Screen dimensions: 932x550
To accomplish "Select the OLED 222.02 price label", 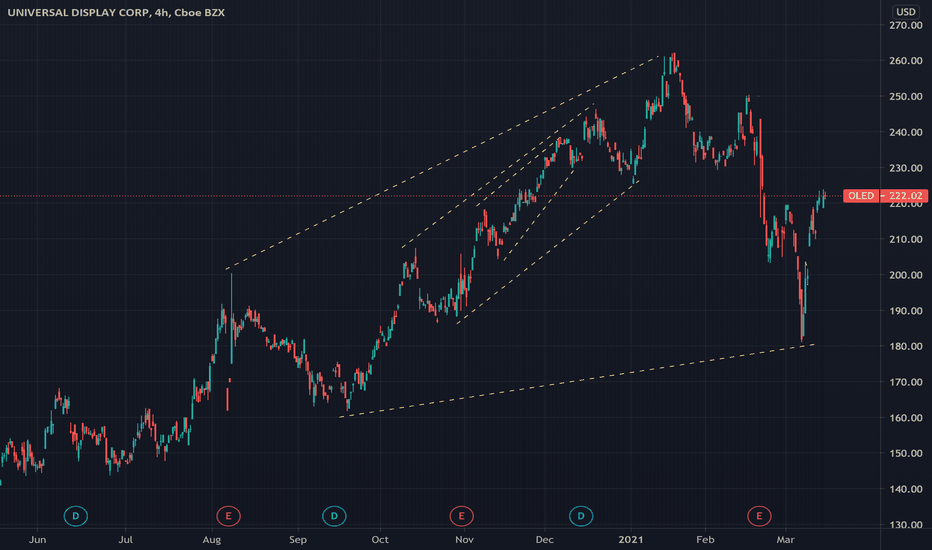I will (x=885, y=196).
